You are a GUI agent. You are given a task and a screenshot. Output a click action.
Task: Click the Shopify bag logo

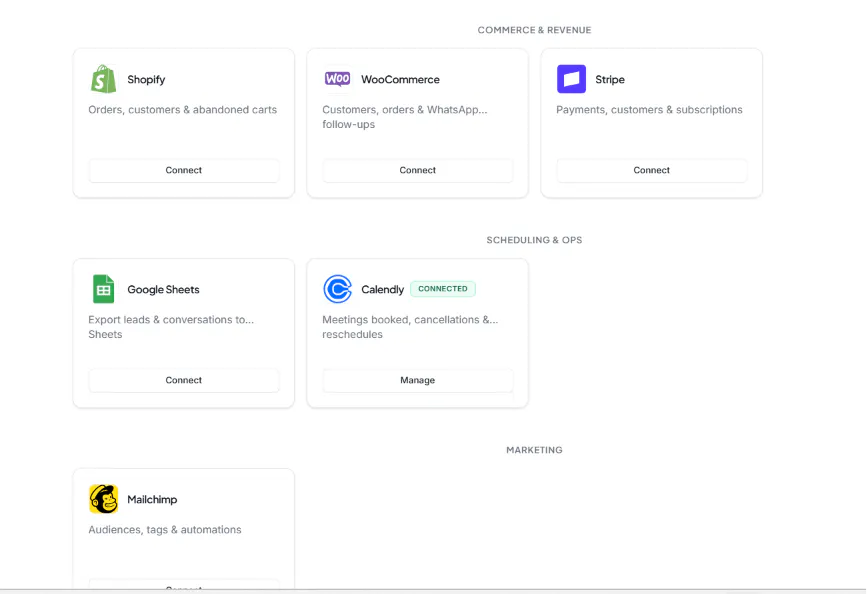[x=103, y=79]
